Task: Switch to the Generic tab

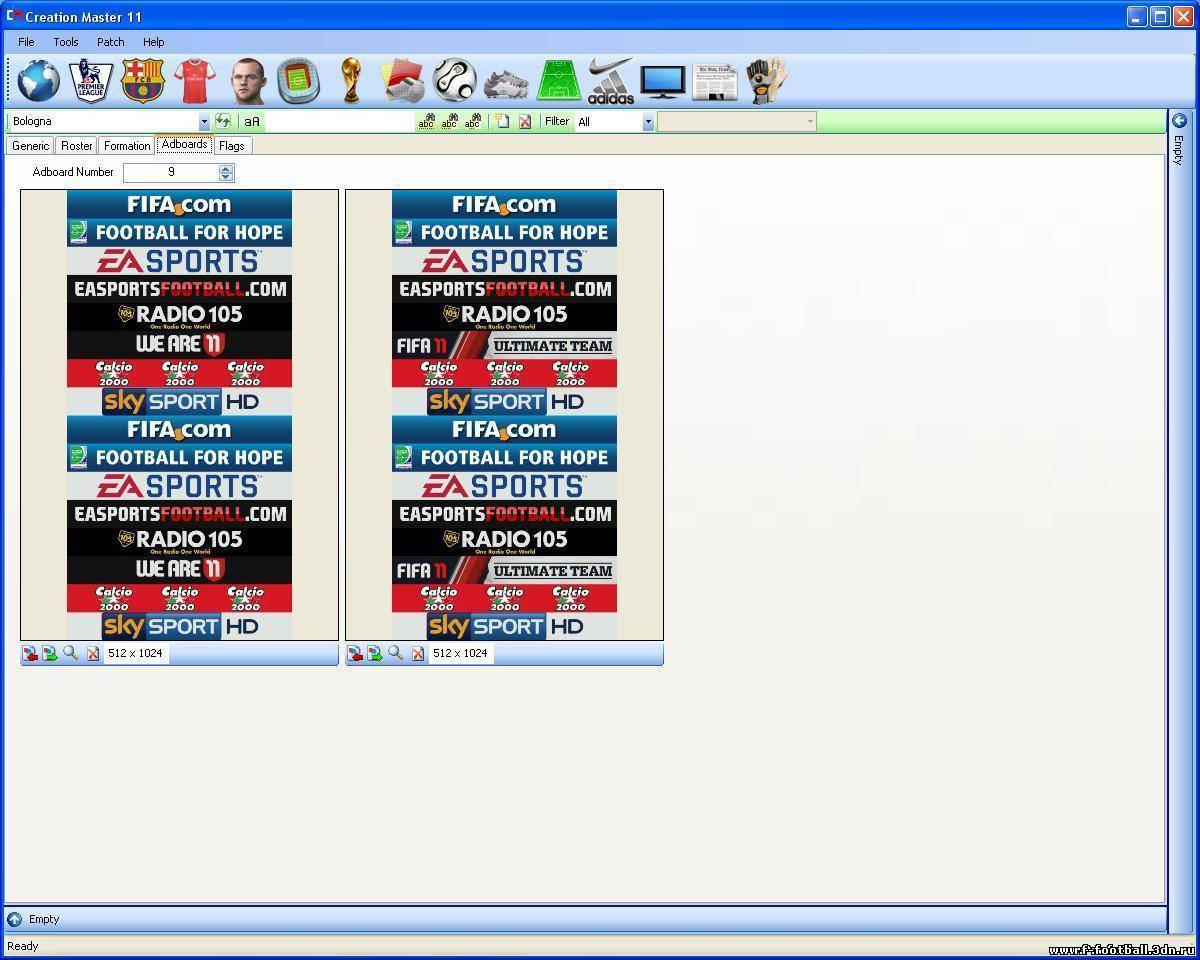Action: [x=30, y=146]
